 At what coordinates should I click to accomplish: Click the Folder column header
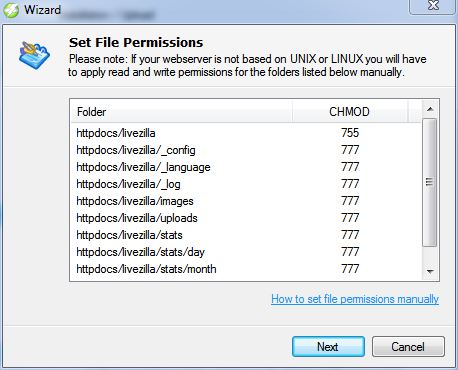coord(181,112)
